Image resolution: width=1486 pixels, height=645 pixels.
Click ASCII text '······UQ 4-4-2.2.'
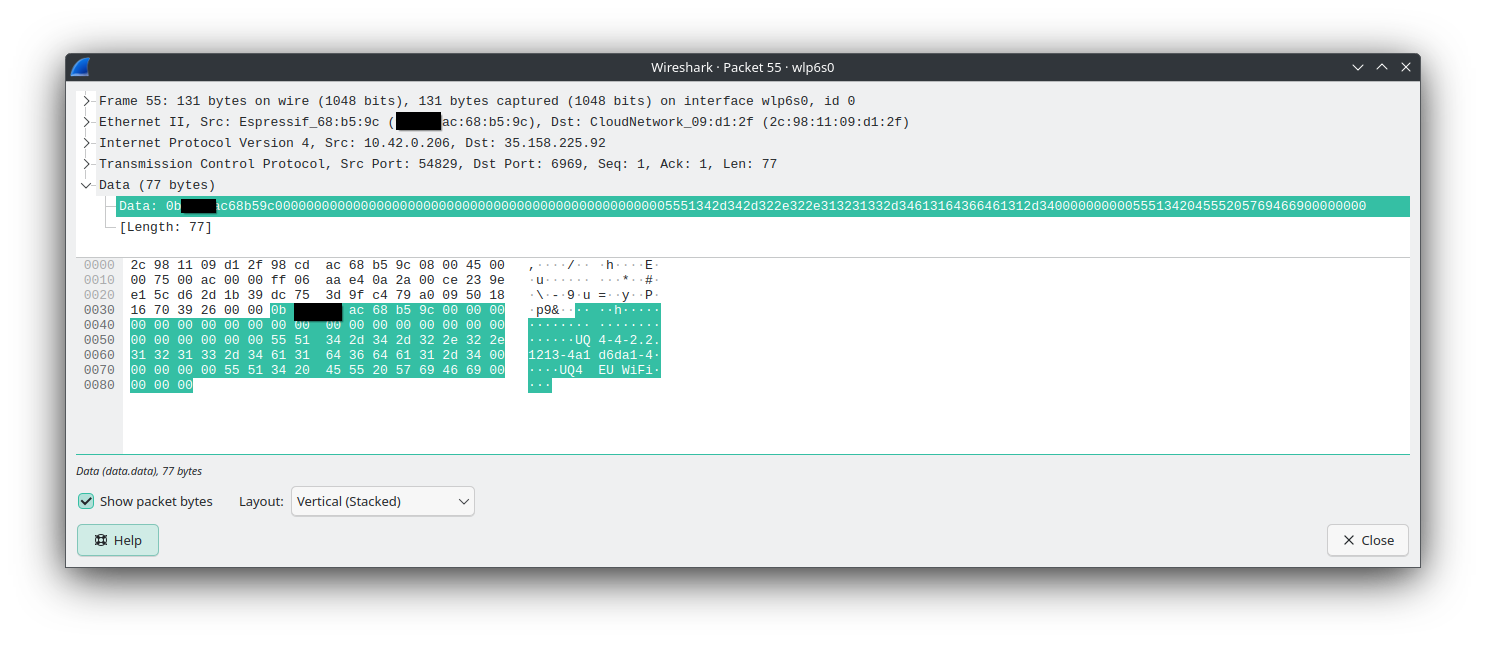tap(594, 340)
